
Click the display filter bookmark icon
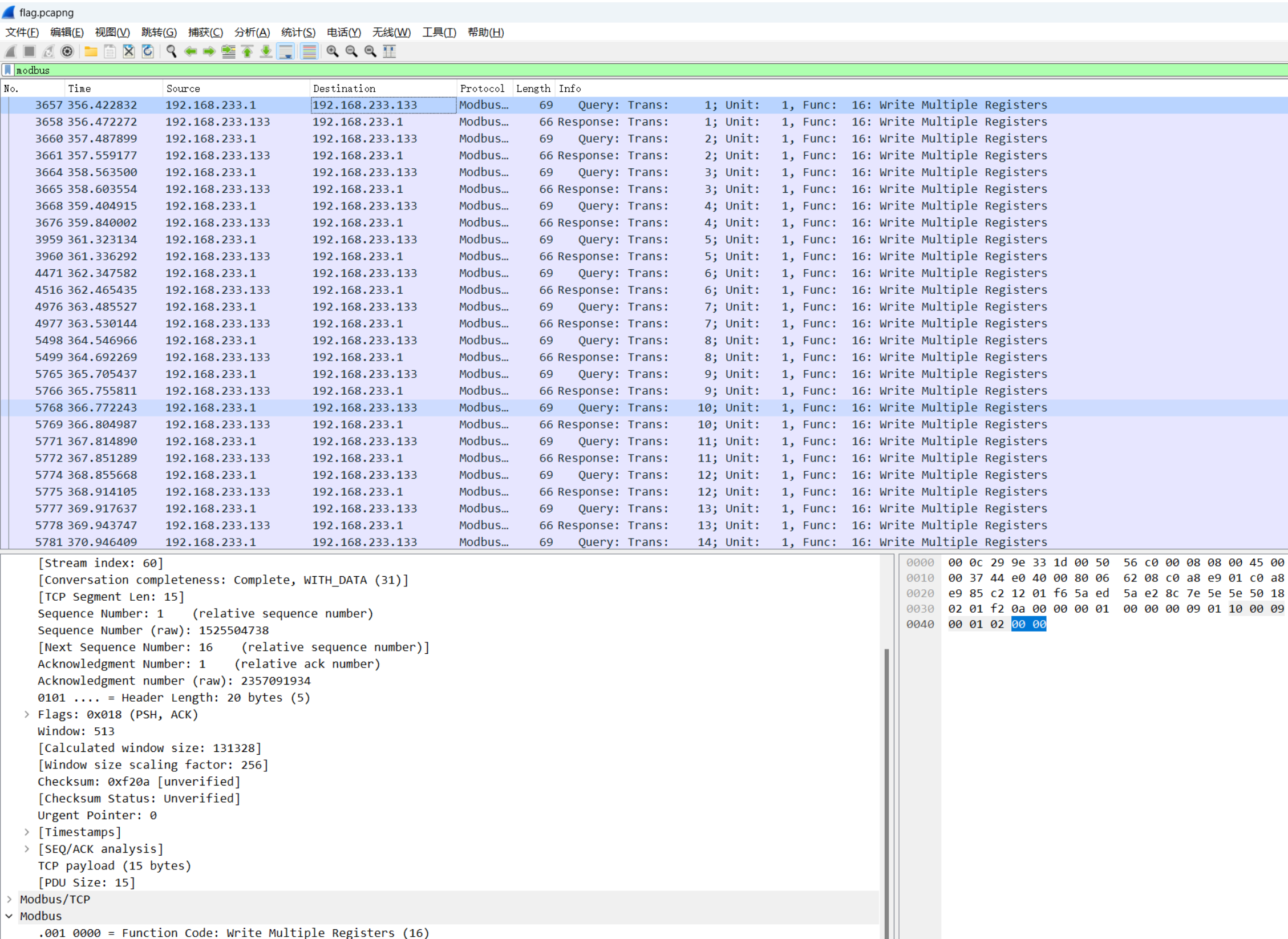7,70
